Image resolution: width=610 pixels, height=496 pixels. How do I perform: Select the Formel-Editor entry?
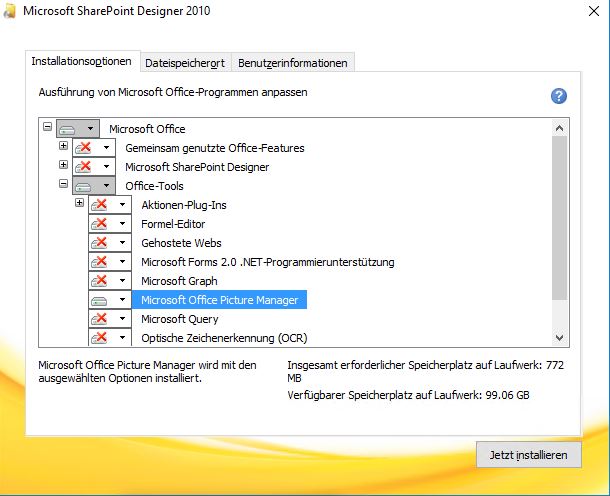[x=173, y=224]
